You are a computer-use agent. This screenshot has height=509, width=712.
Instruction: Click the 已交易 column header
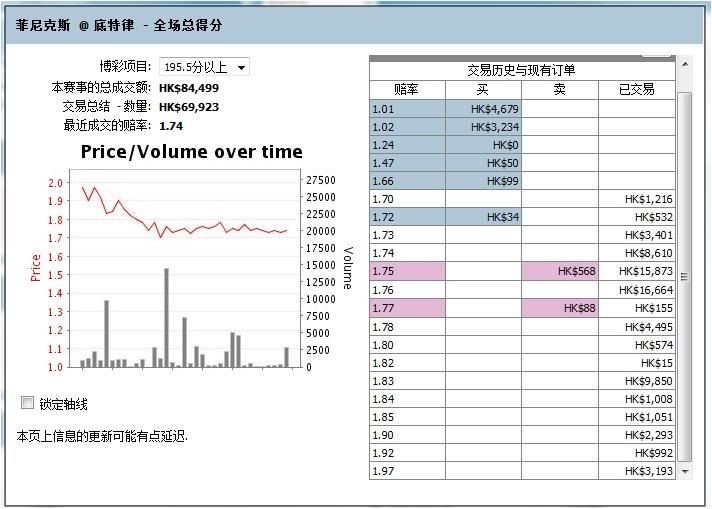pyautogui.click(x=637, y=90)
